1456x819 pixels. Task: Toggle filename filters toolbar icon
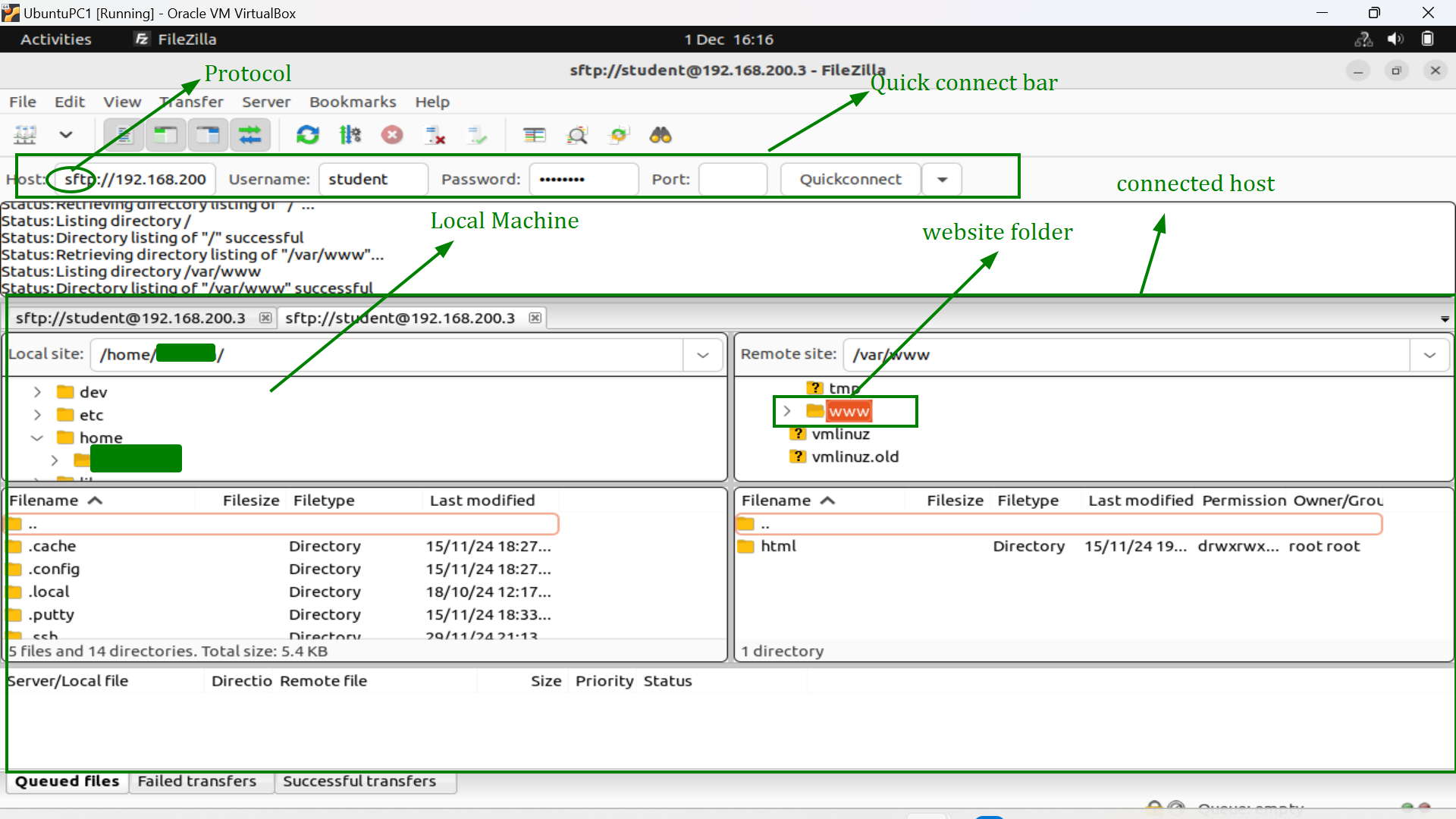[577, 135]
